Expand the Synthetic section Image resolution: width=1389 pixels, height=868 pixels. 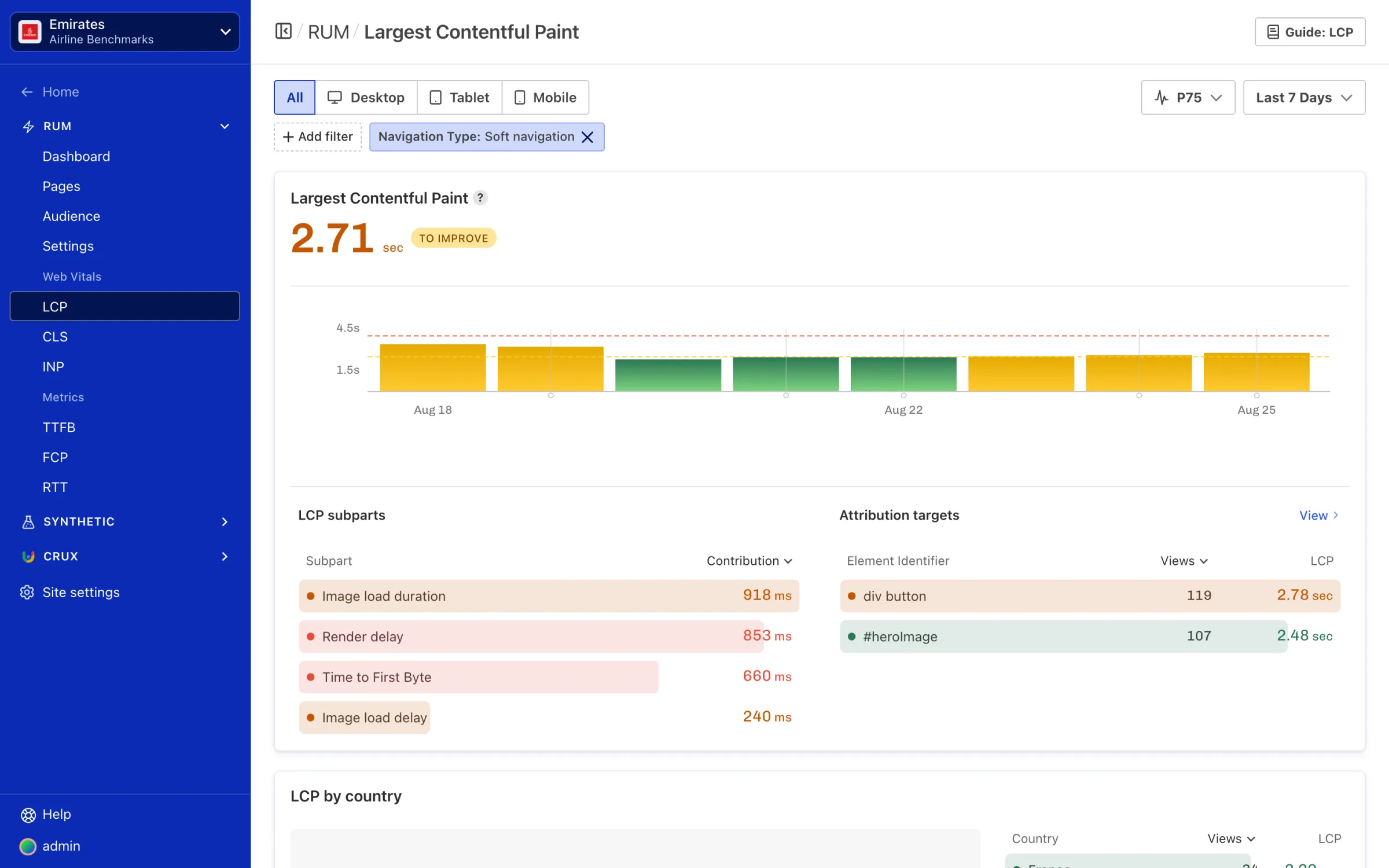coord(225,522)
